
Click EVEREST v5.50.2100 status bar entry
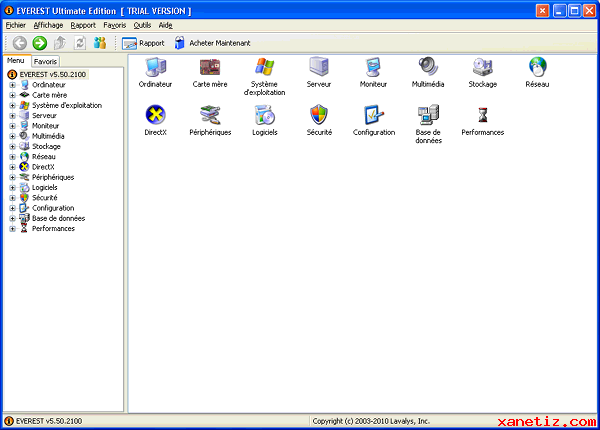click(x=49, y=421)
